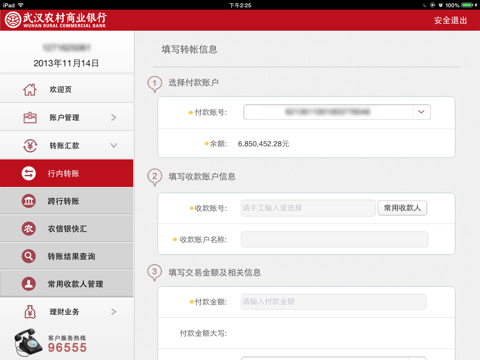Open 常用收款人管理 payee management

click(67, 284)
